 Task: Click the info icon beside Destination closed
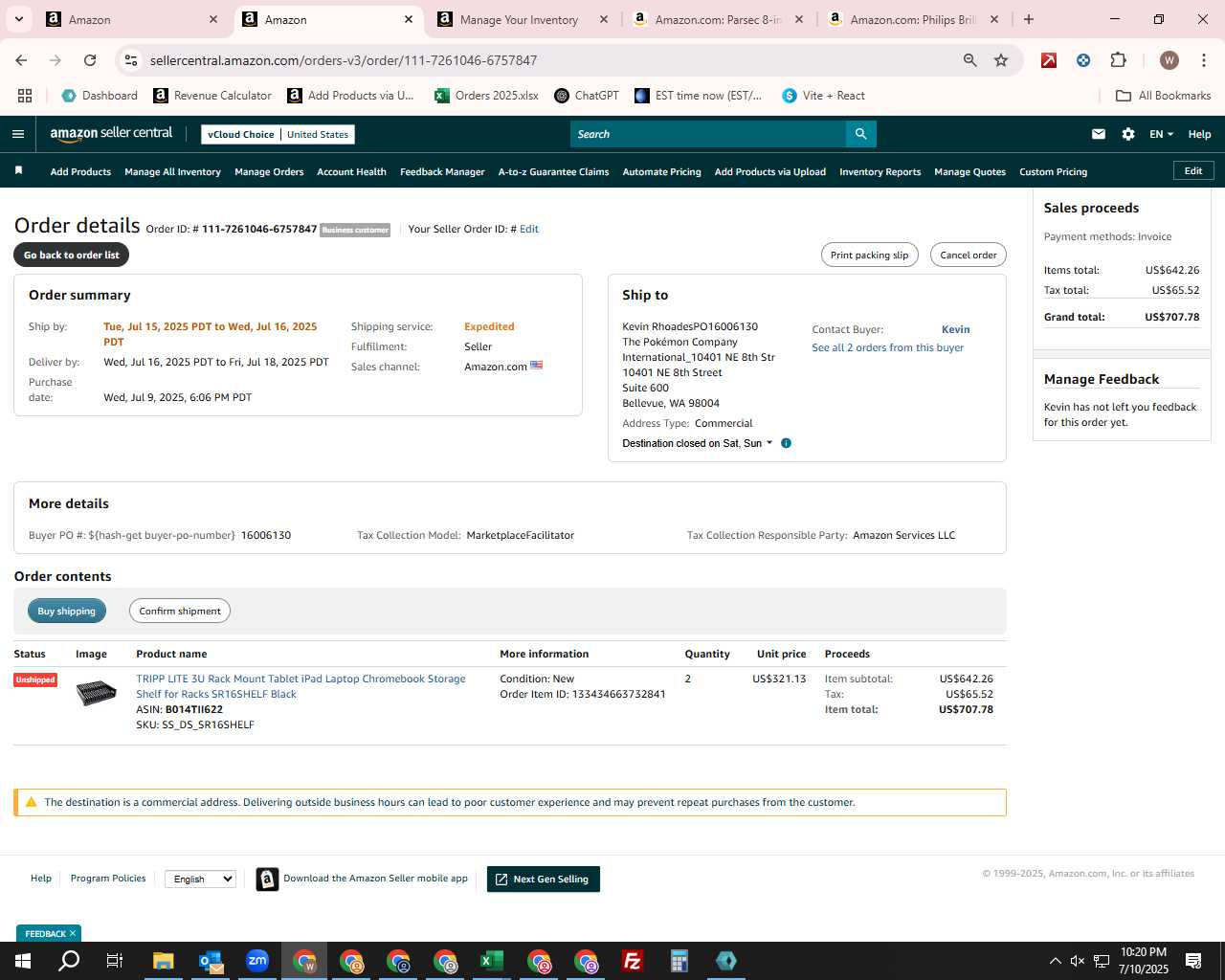tap(786, 443)
